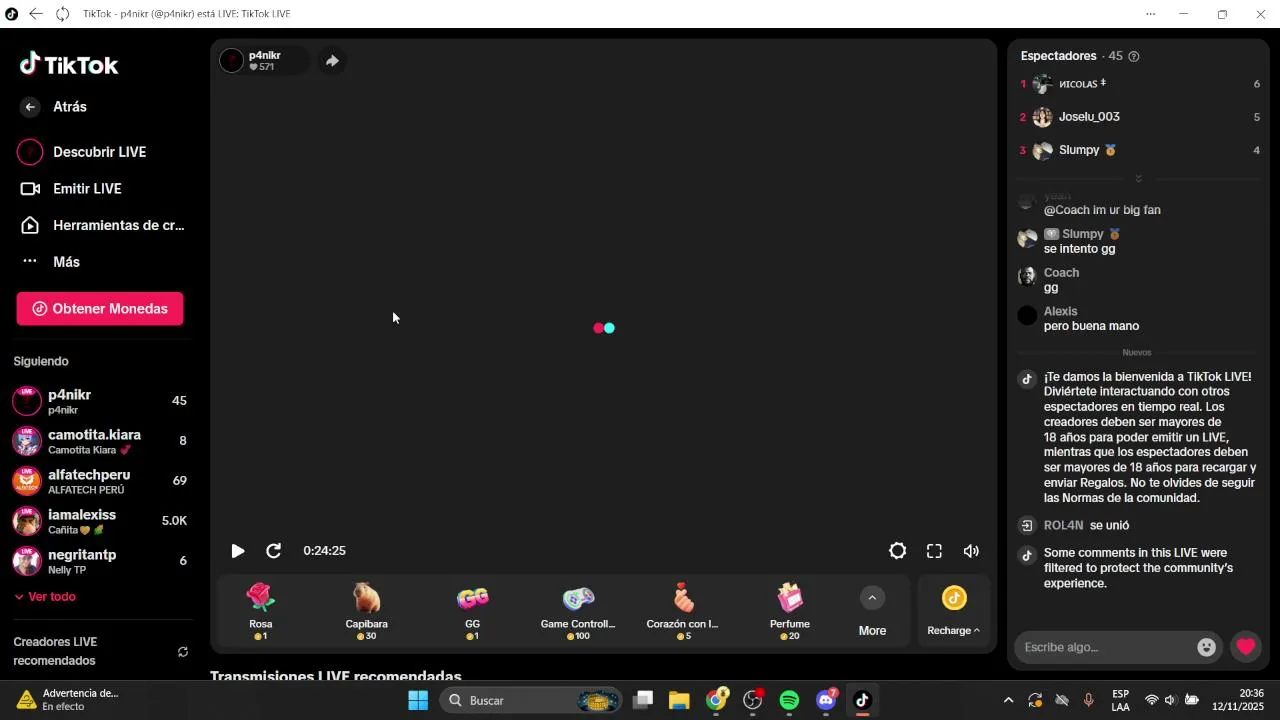The height and width of the screenshot is (720, 1280).
Task: Open camotita.kiara live stream
Action: point(99,441)
